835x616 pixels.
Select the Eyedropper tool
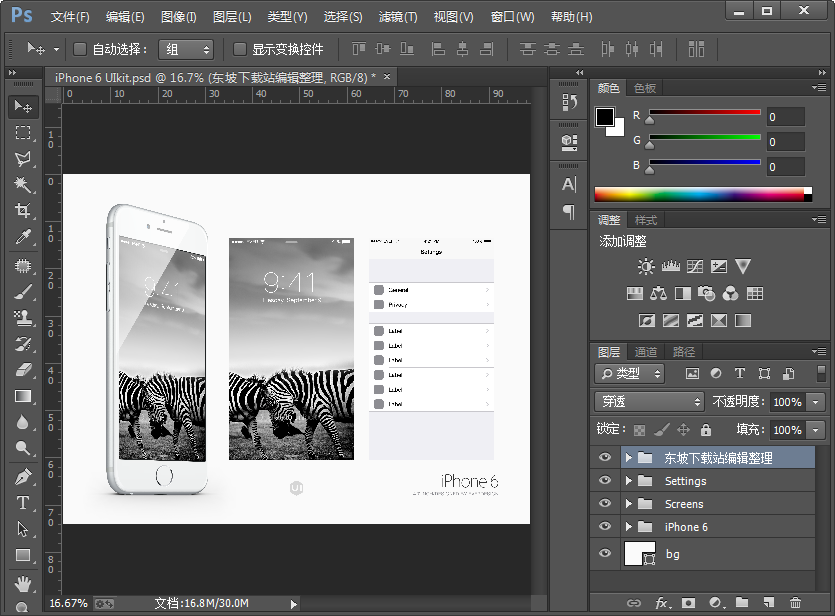pos(22,237)
